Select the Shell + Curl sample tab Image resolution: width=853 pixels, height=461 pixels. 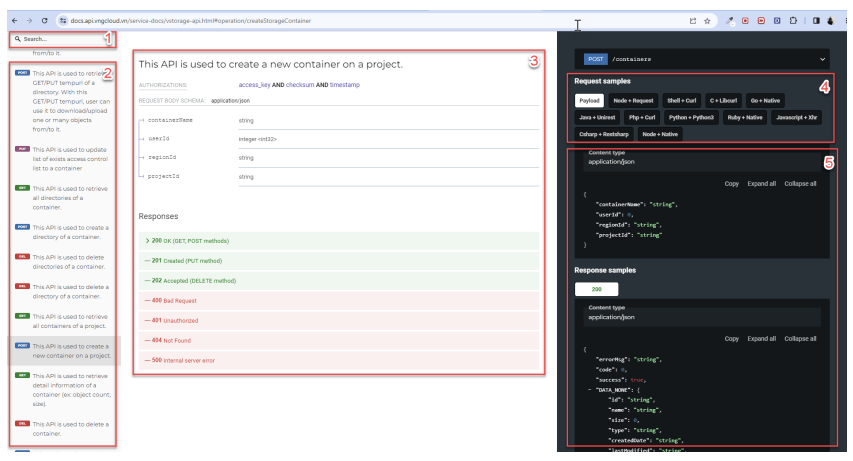683,101
